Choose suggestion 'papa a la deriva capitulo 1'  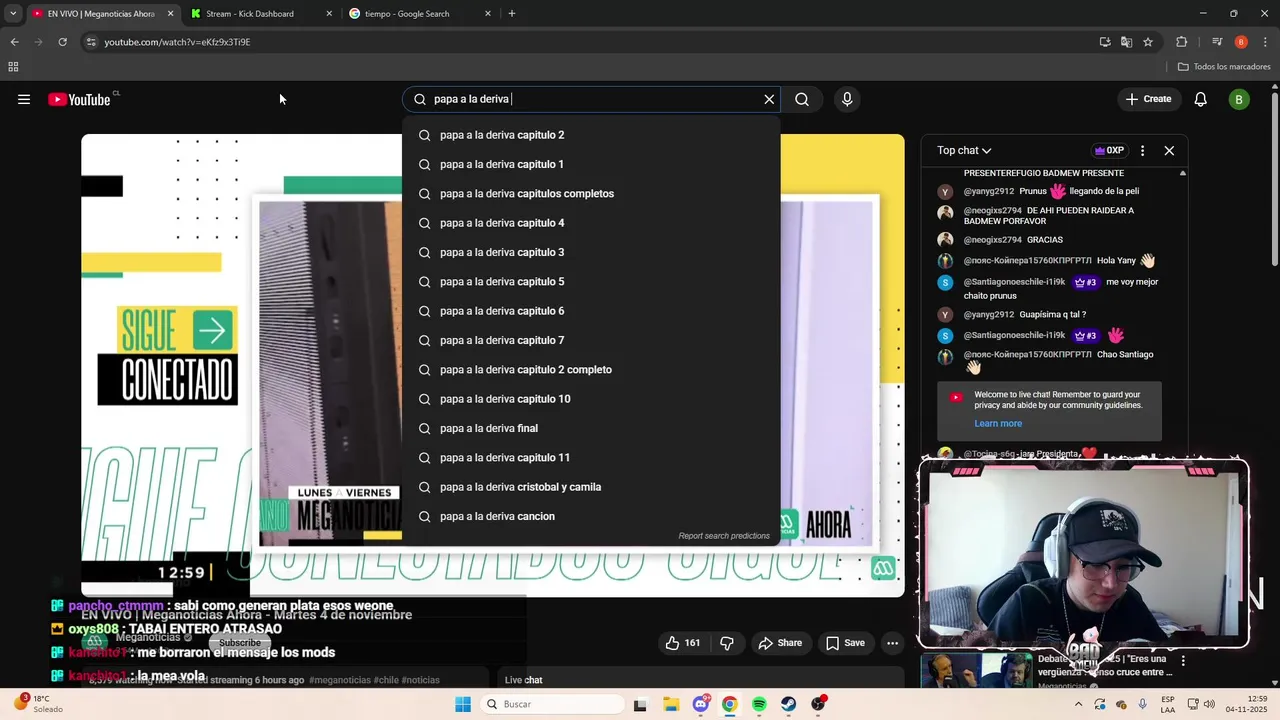click(x=591, y=164)
